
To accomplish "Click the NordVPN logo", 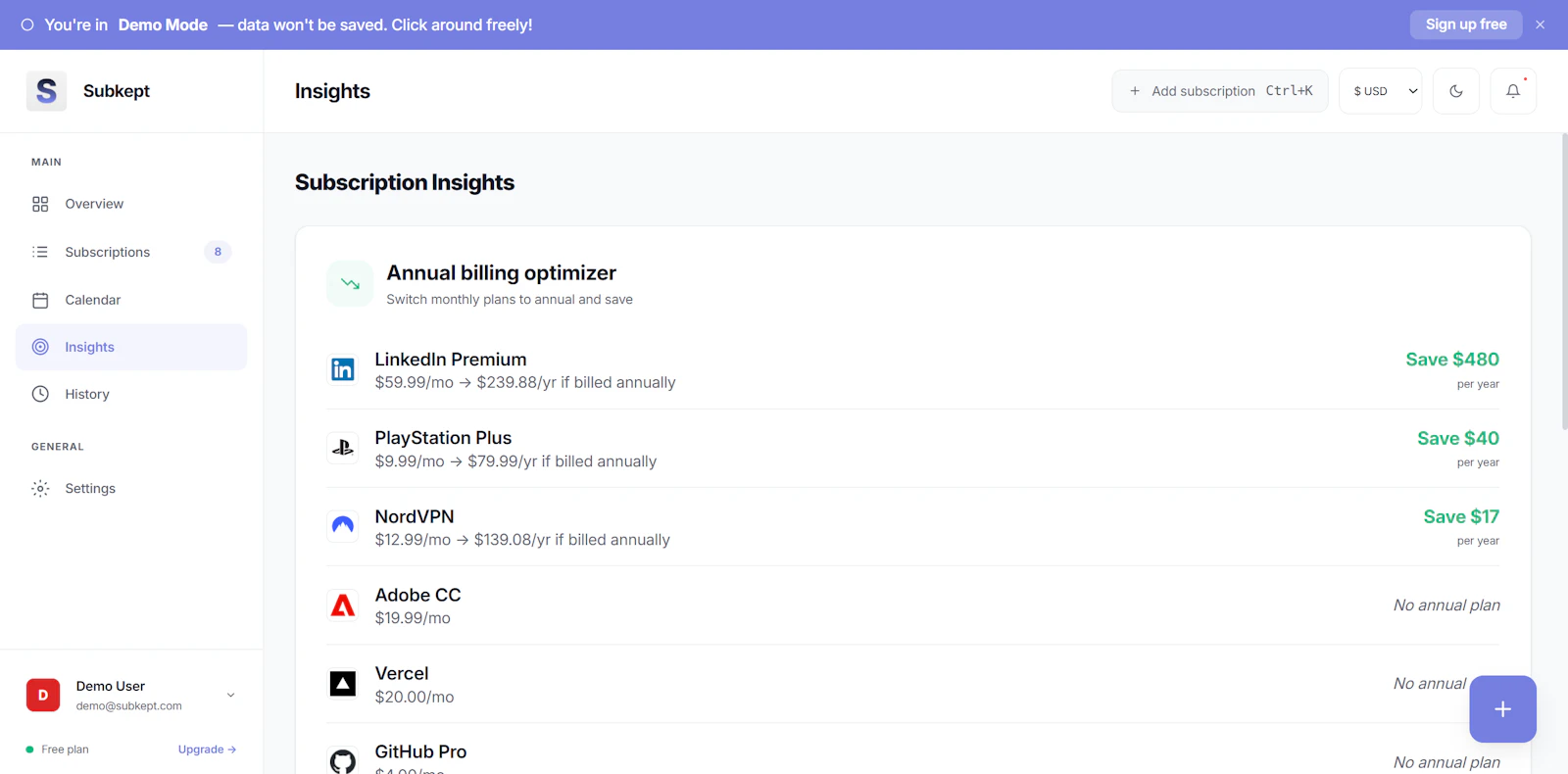I will pos(343,526).
